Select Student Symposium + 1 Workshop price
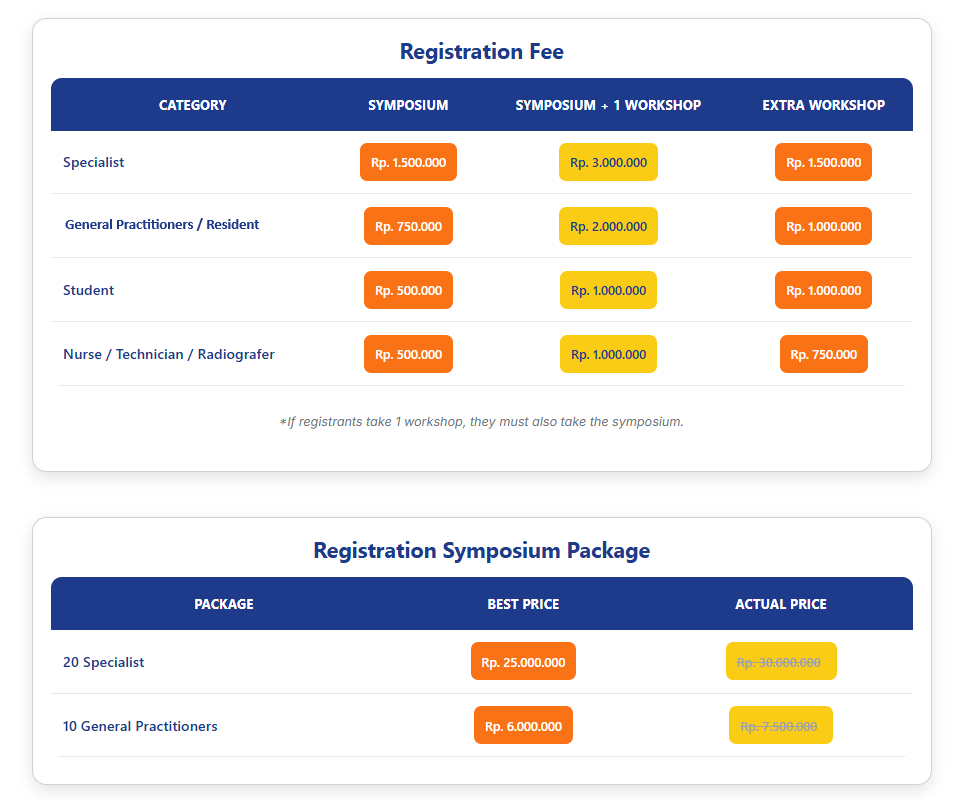 (x=608, y=290)
